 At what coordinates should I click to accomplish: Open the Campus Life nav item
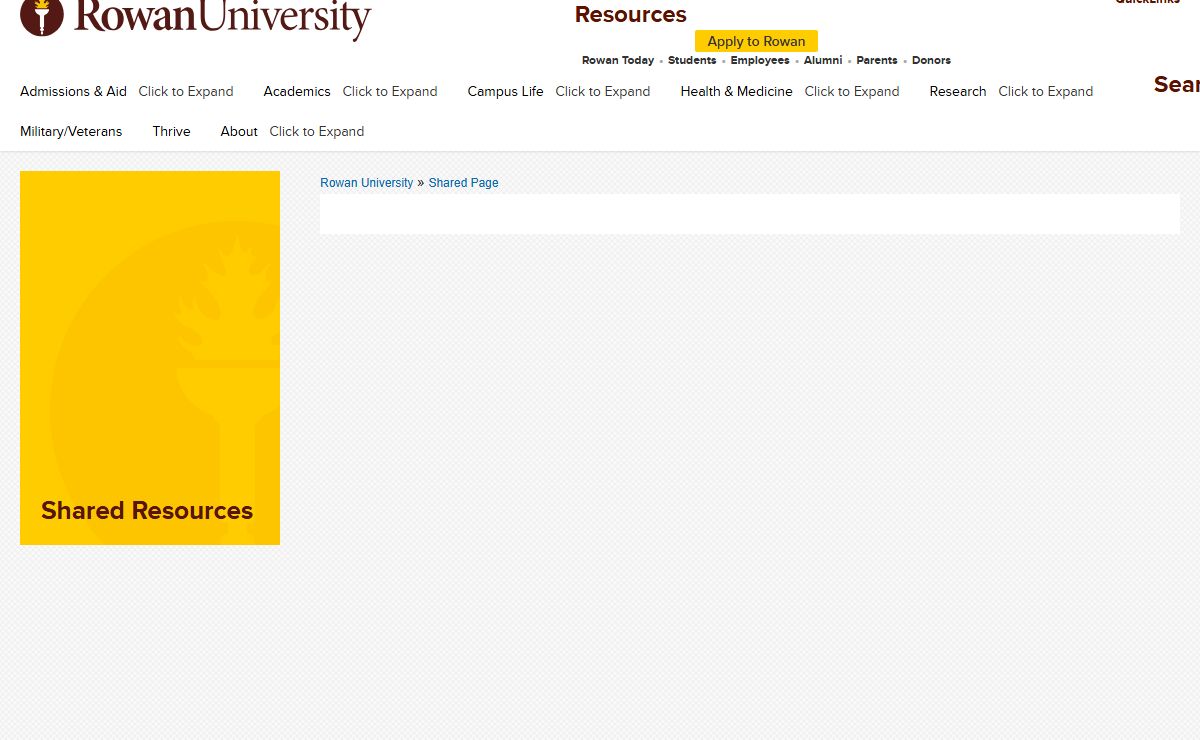click(x=506, y=91)
